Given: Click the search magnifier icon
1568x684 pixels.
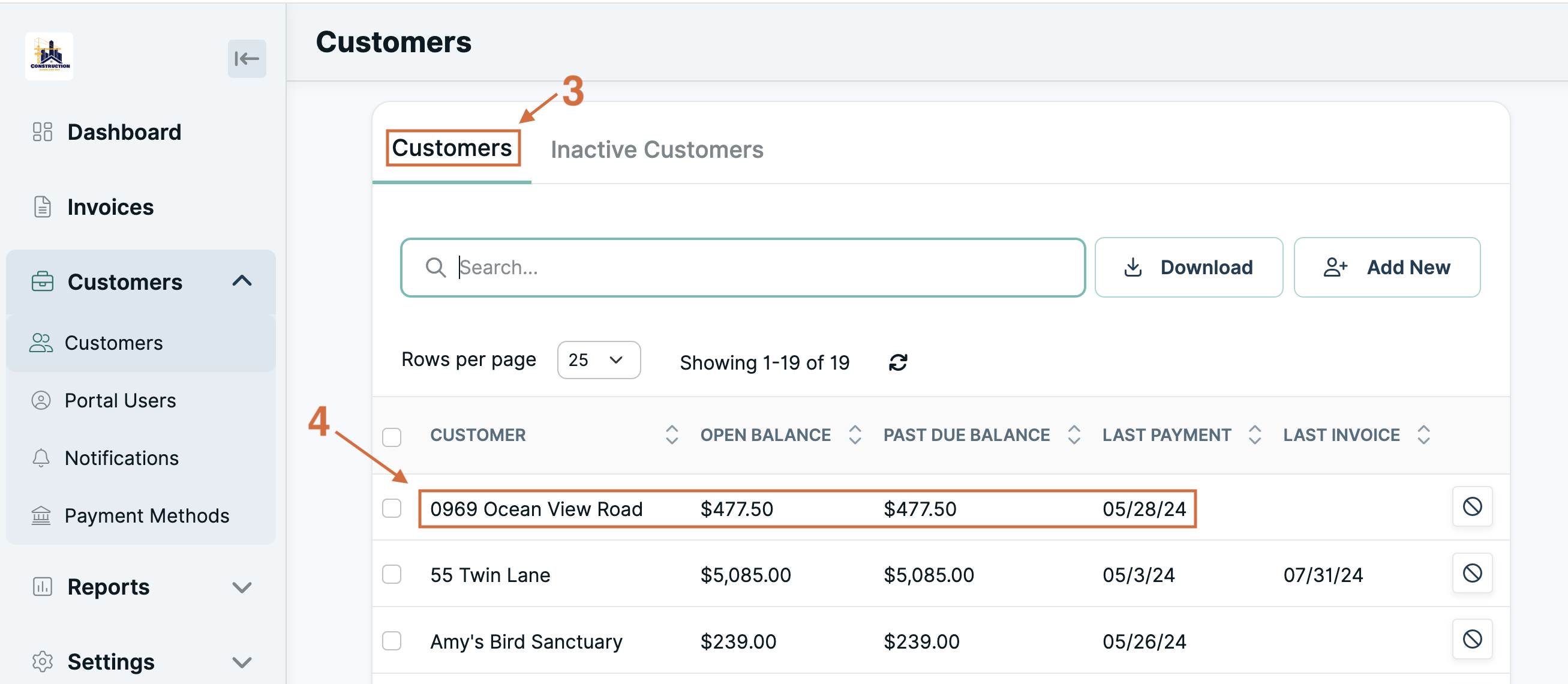Looking at the screenshot, I should pyautogui.click(x=436, y=268).
